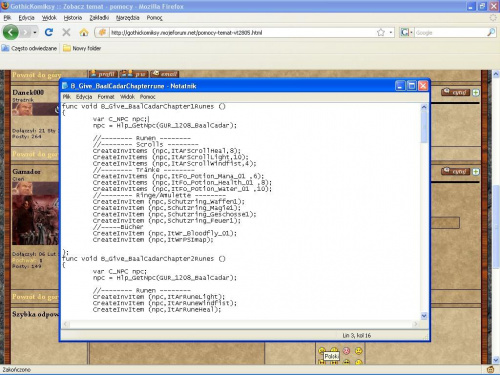Viewport: 500px width, 375px height.
Task: Click text 'func void B_Give_BaalCadarChapter2Runes ()'
Action: pos(144,259)
